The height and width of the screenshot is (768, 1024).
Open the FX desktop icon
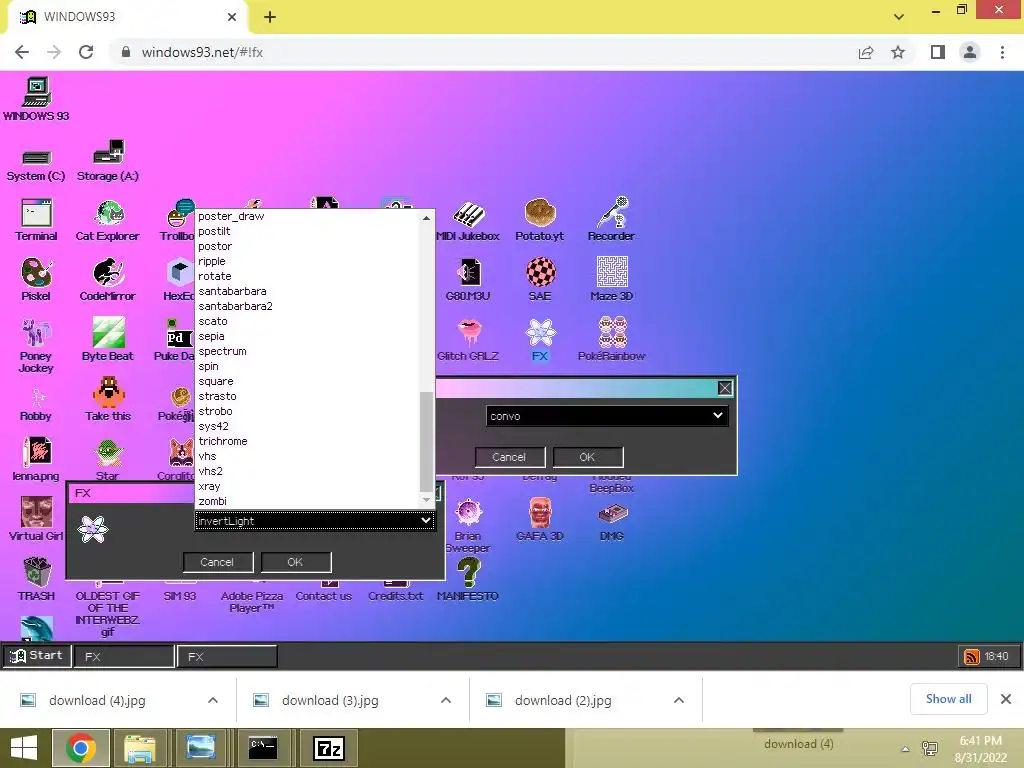coord(540,332)
